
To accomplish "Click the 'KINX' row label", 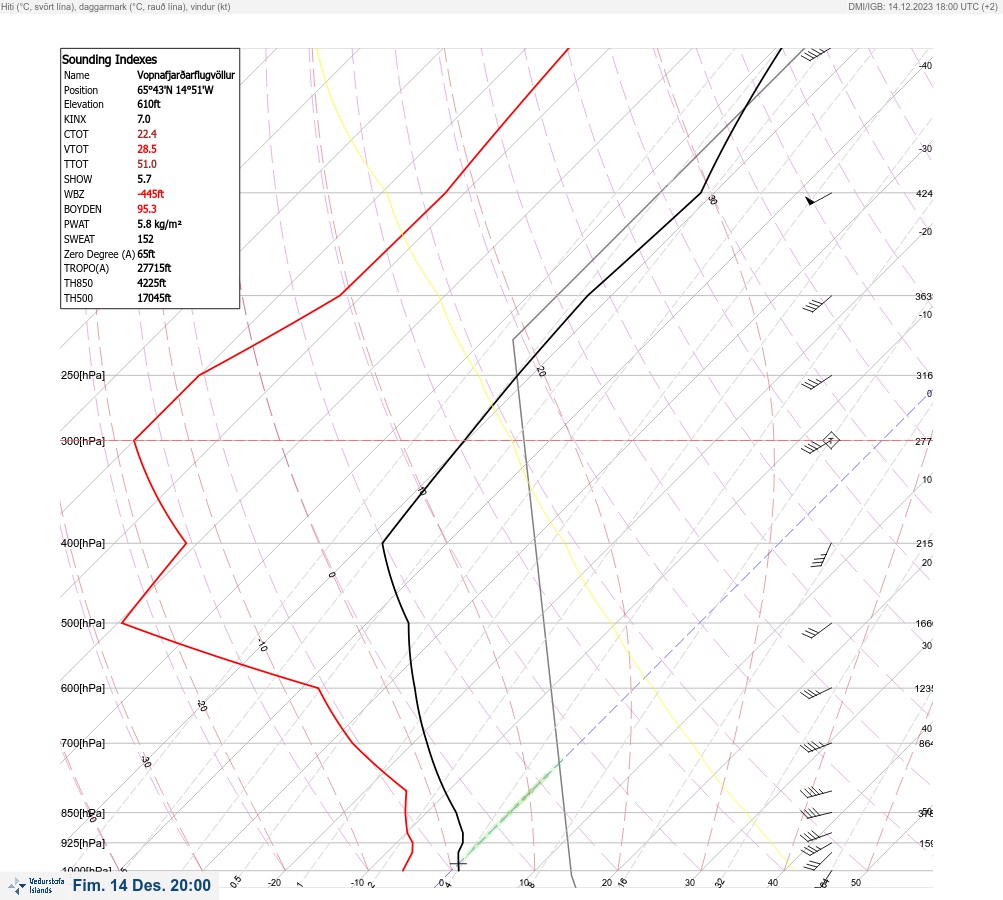I will pos(75,119).
